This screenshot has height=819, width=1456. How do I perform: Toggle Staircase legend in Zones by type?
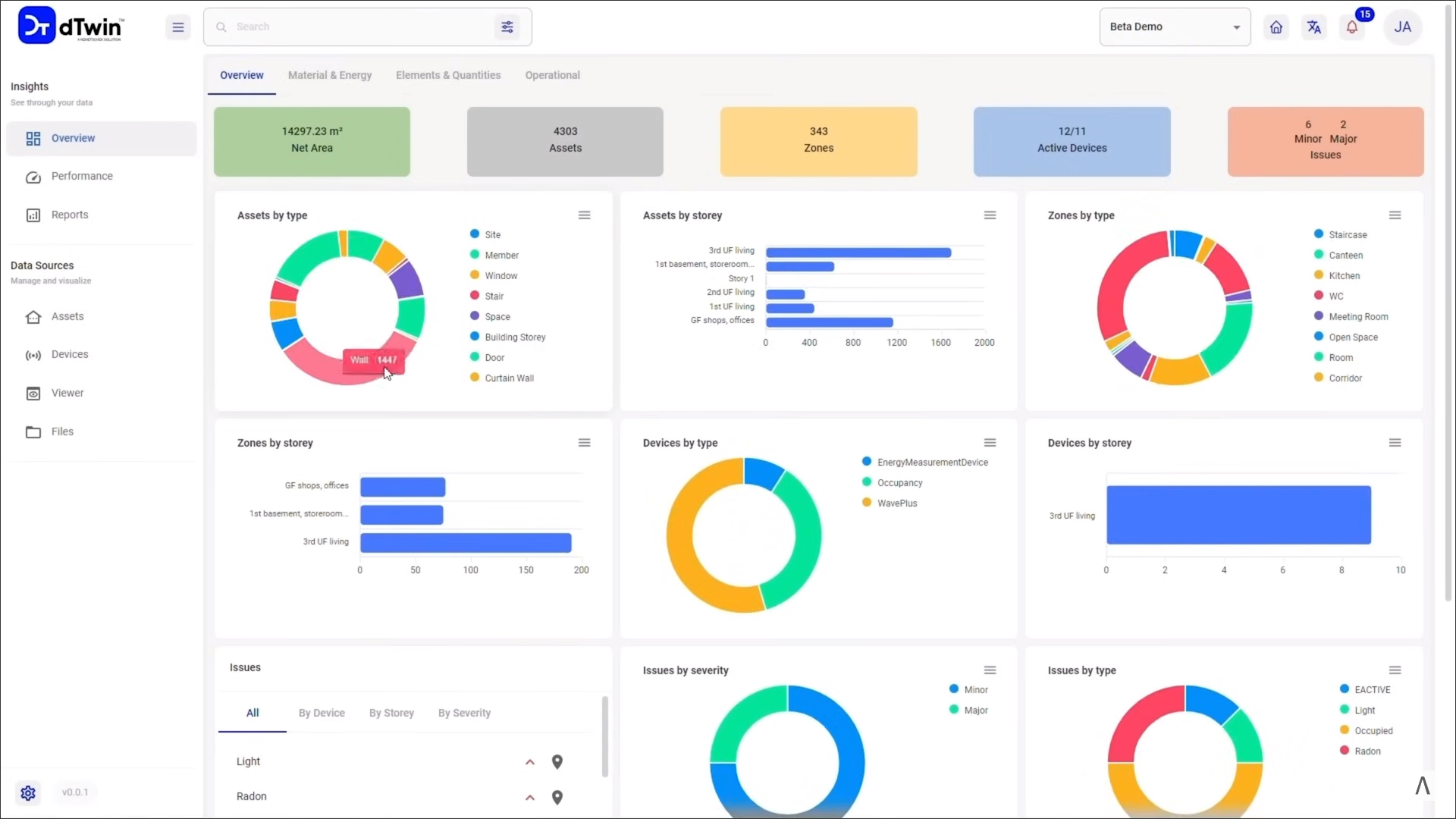[x=1340, y=235]
